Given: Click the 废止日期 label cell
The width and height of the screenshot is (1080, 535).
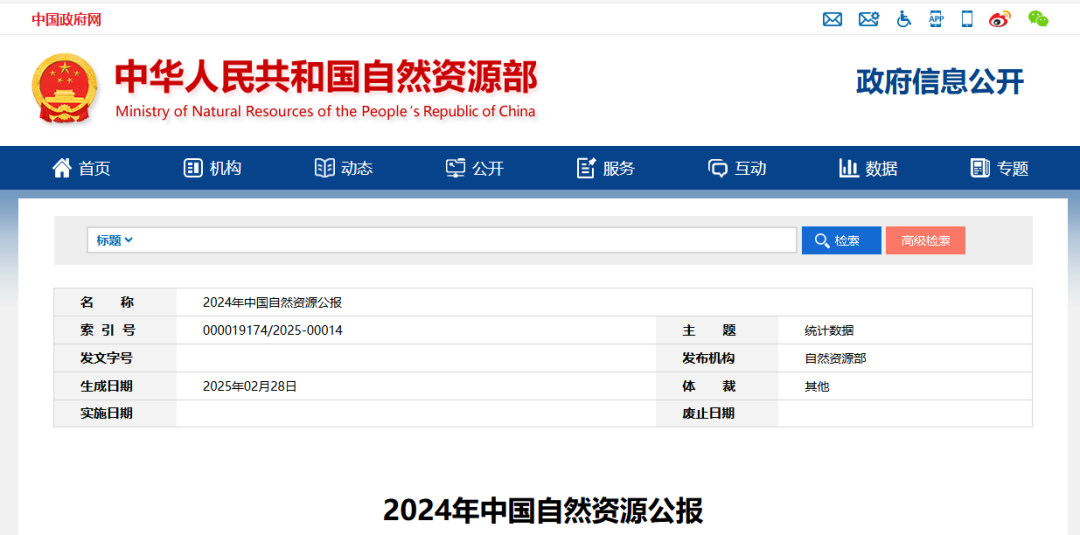Looking at the screenshot, I should 717,414.
